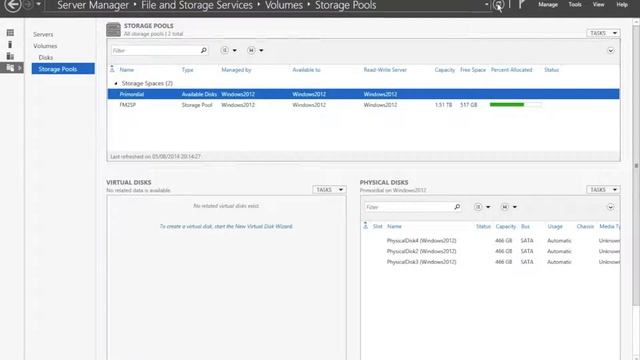Sort pools by Percent Allocated column
Viewport: 640px width, 360px height.
[511, 70]
